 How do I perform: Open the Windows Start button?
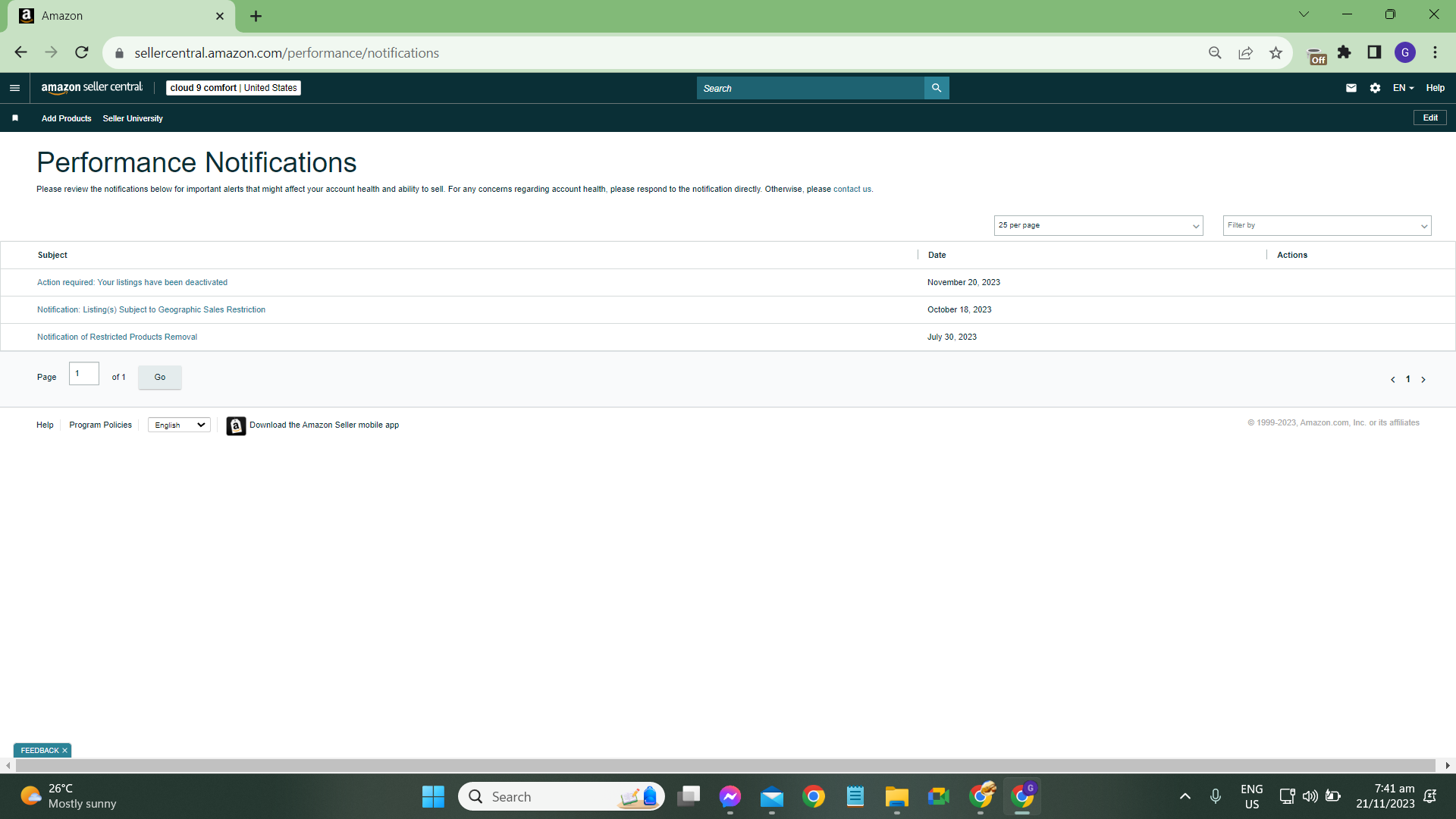point(433,796)
